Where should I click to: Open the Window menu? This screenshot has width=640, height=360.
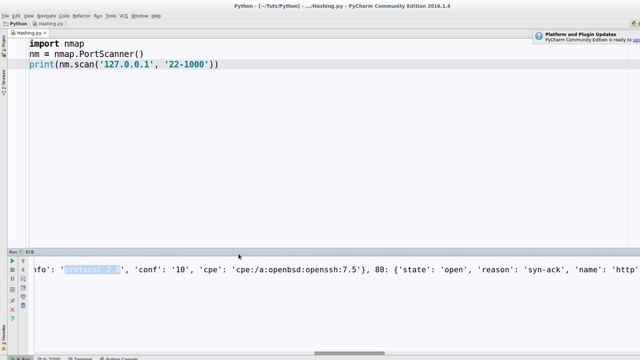[140, 16]
